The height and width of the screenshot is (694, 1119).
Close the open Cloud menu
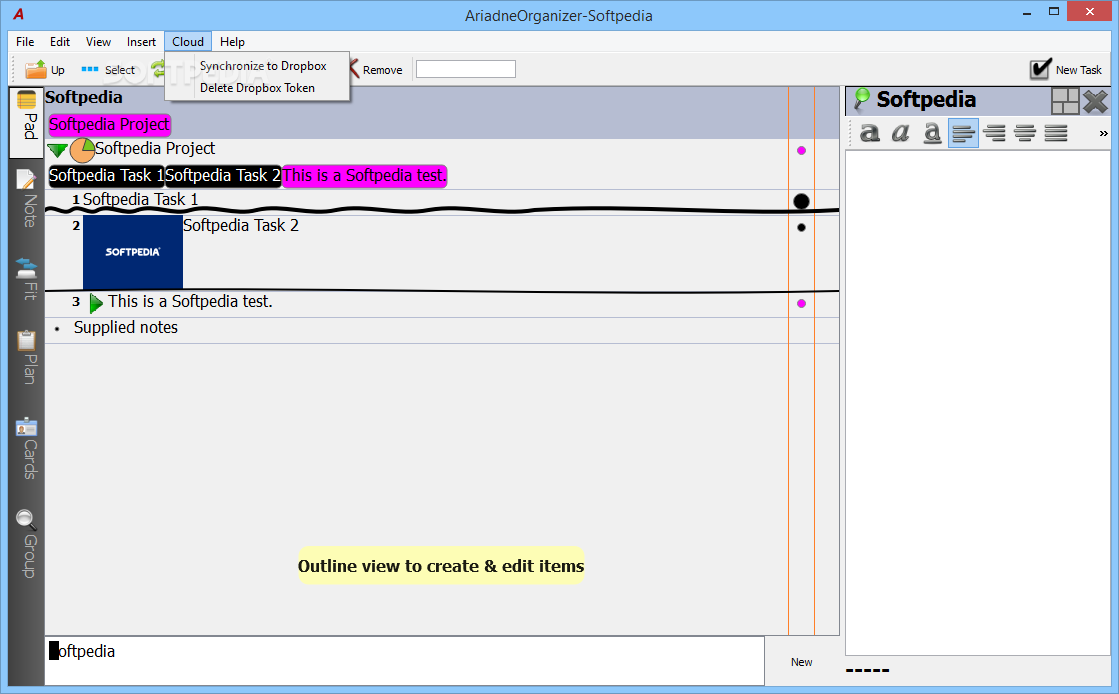(188, 41)
